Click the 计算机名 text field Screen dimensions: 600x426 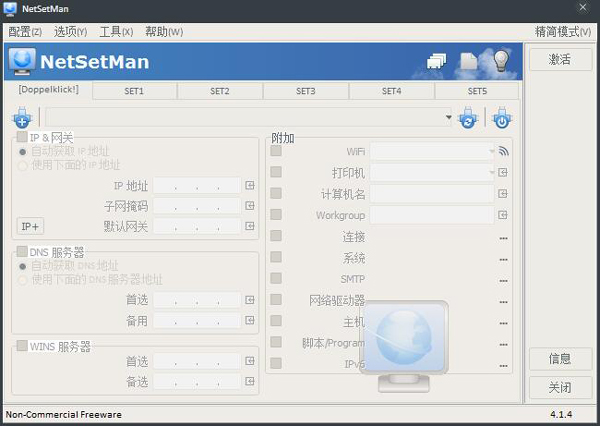[432, 194]
